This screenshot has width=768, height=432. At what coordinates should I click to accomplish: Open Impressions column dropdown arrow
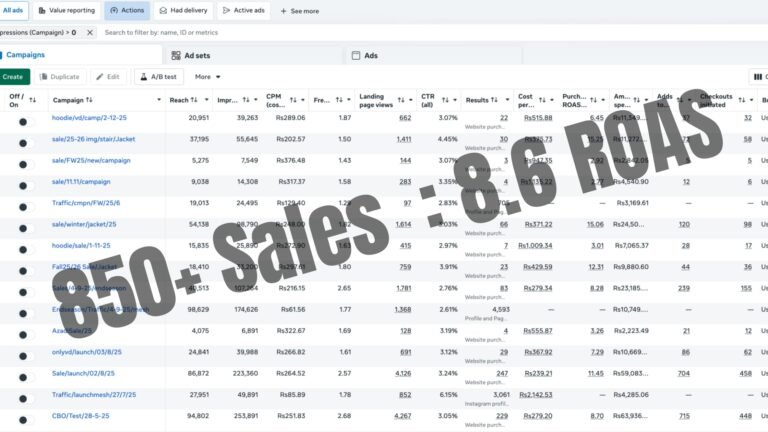255,100
